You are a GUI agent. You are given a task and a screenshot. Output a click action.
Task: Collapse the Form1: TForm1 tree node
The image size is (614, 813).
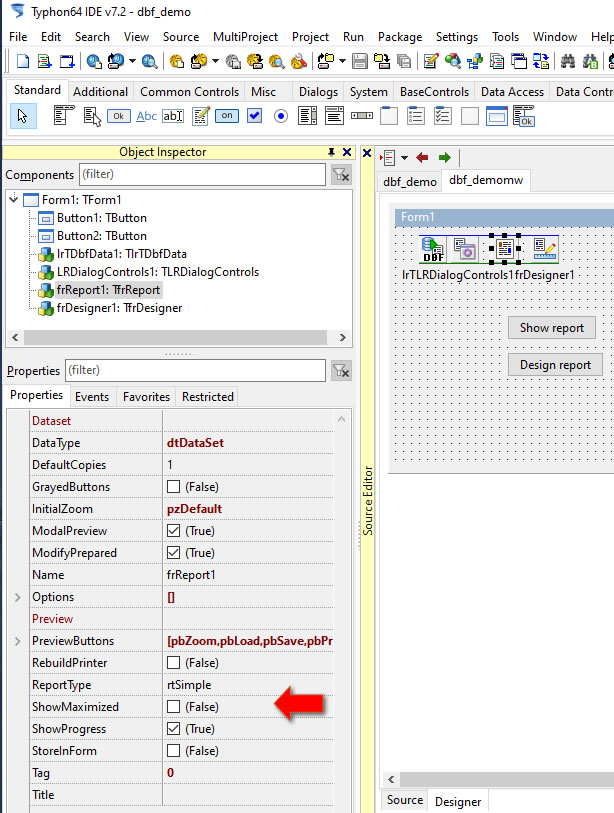tap(13, 199)
